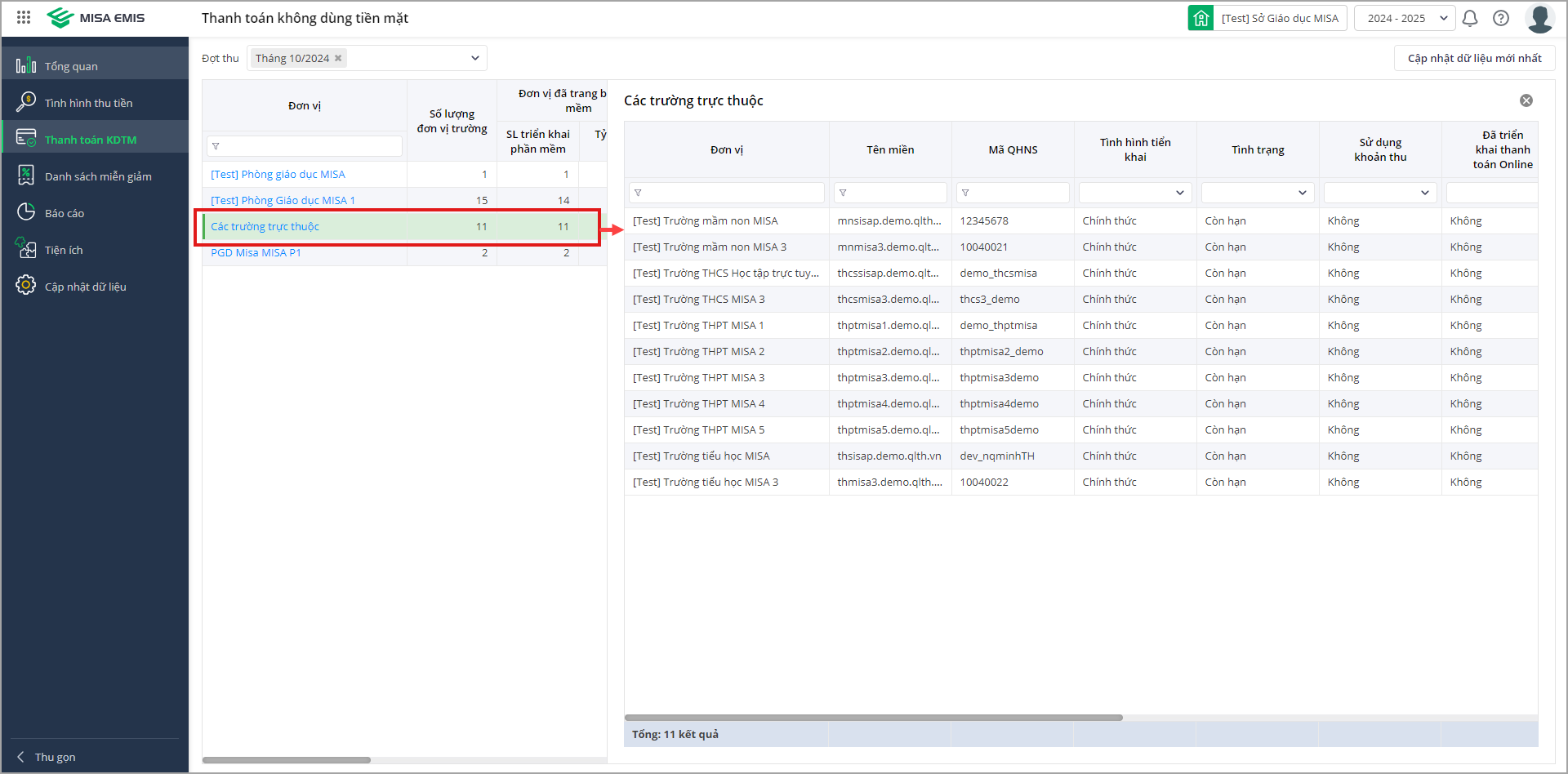Click the Thanh toán KDTM card icon
The height and width of the screenshot is (774, 1568).
[26, 138]
